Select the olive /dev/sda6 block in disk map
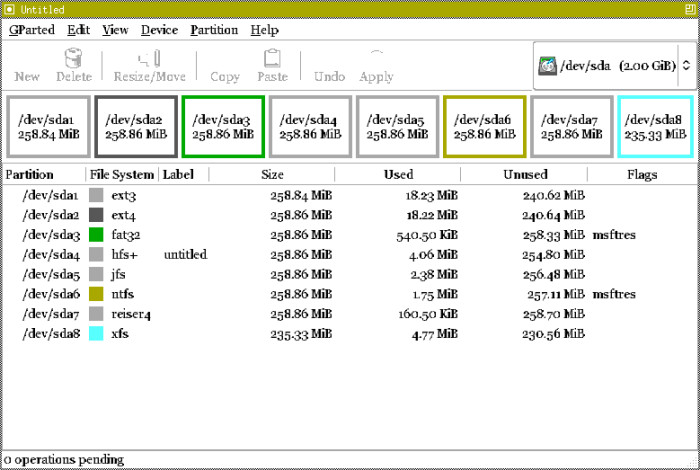This screenshot has width=700, height=470. click(x=484, y=127)
